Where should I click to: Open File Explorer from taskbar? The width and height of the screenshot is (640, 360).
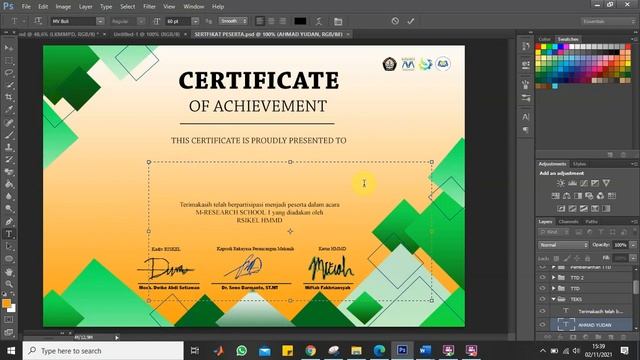(356, 351)
